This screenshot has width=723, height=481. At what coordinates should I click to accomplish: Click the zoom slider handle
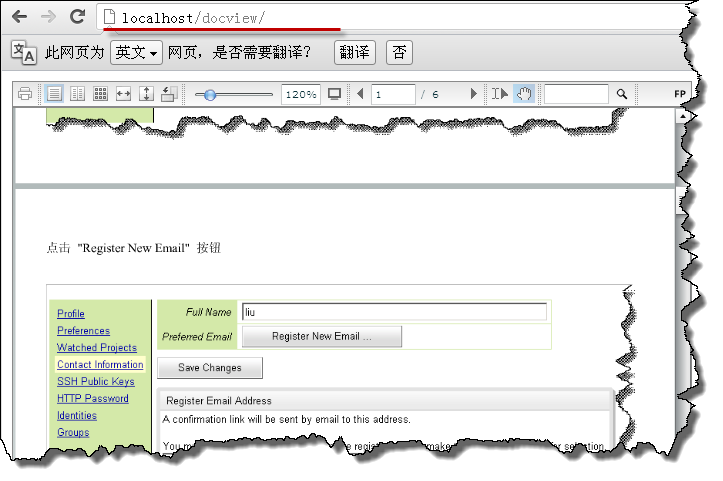point(209,94)
